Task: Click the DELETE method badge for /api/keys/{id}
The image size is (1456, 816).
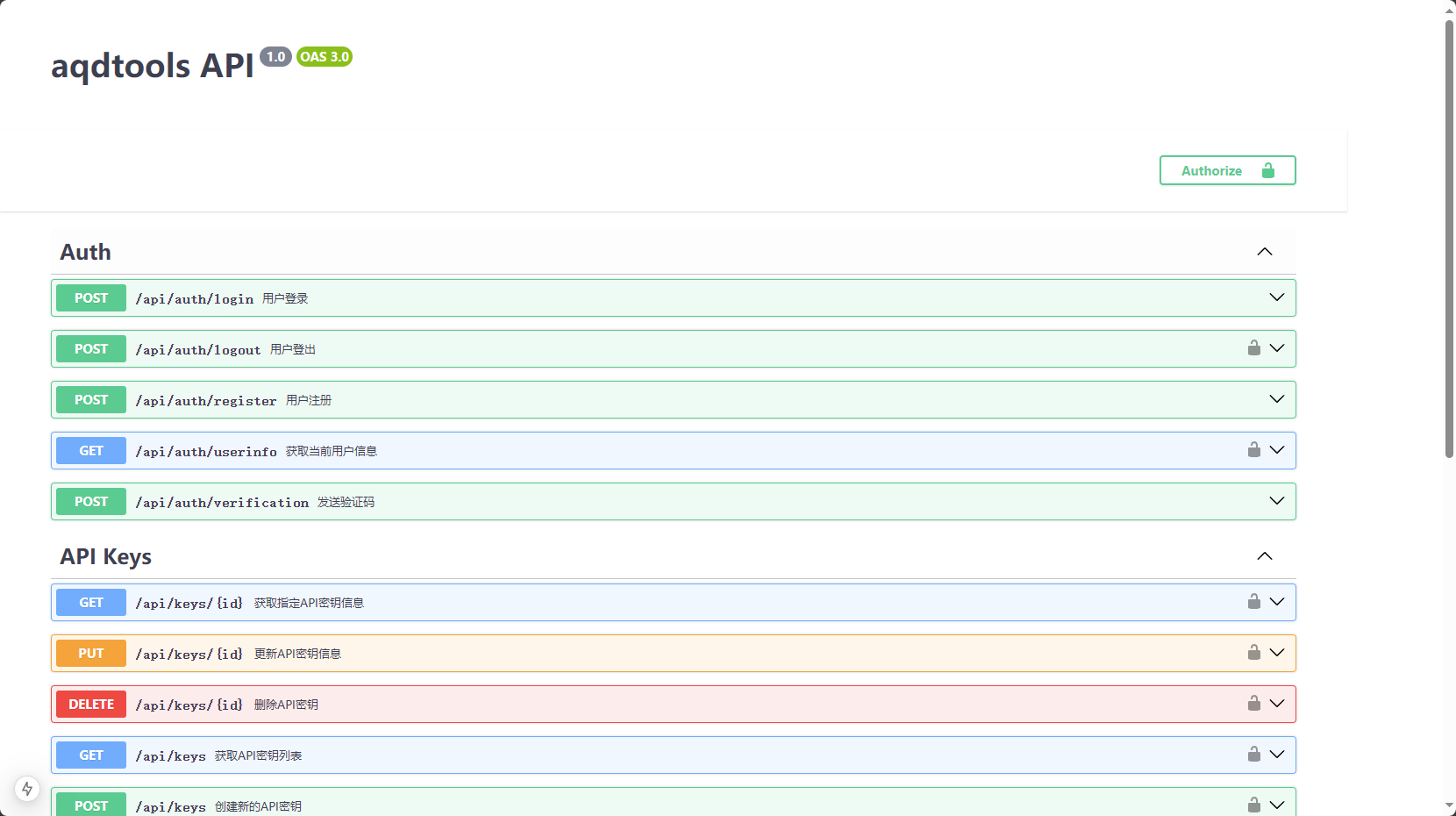Action: pos(91,705)
